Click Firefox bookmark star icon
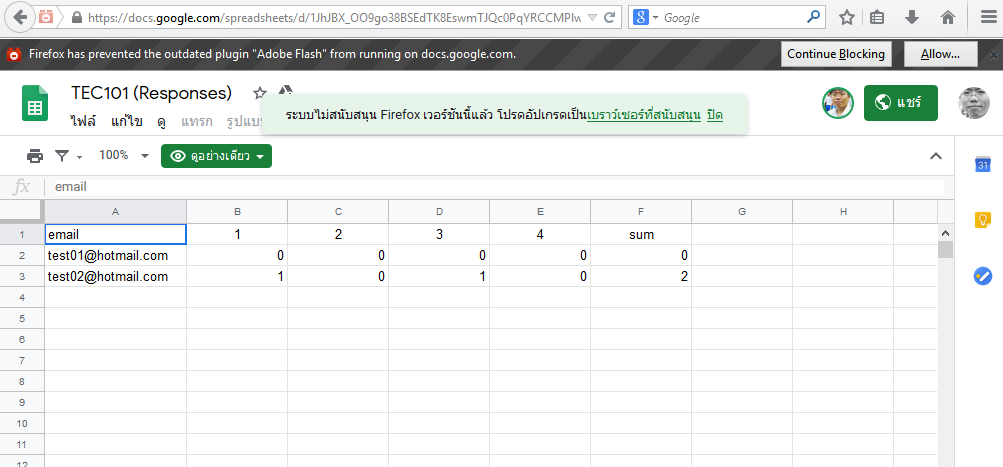The image size is (1003, 467). pos(846,17)
